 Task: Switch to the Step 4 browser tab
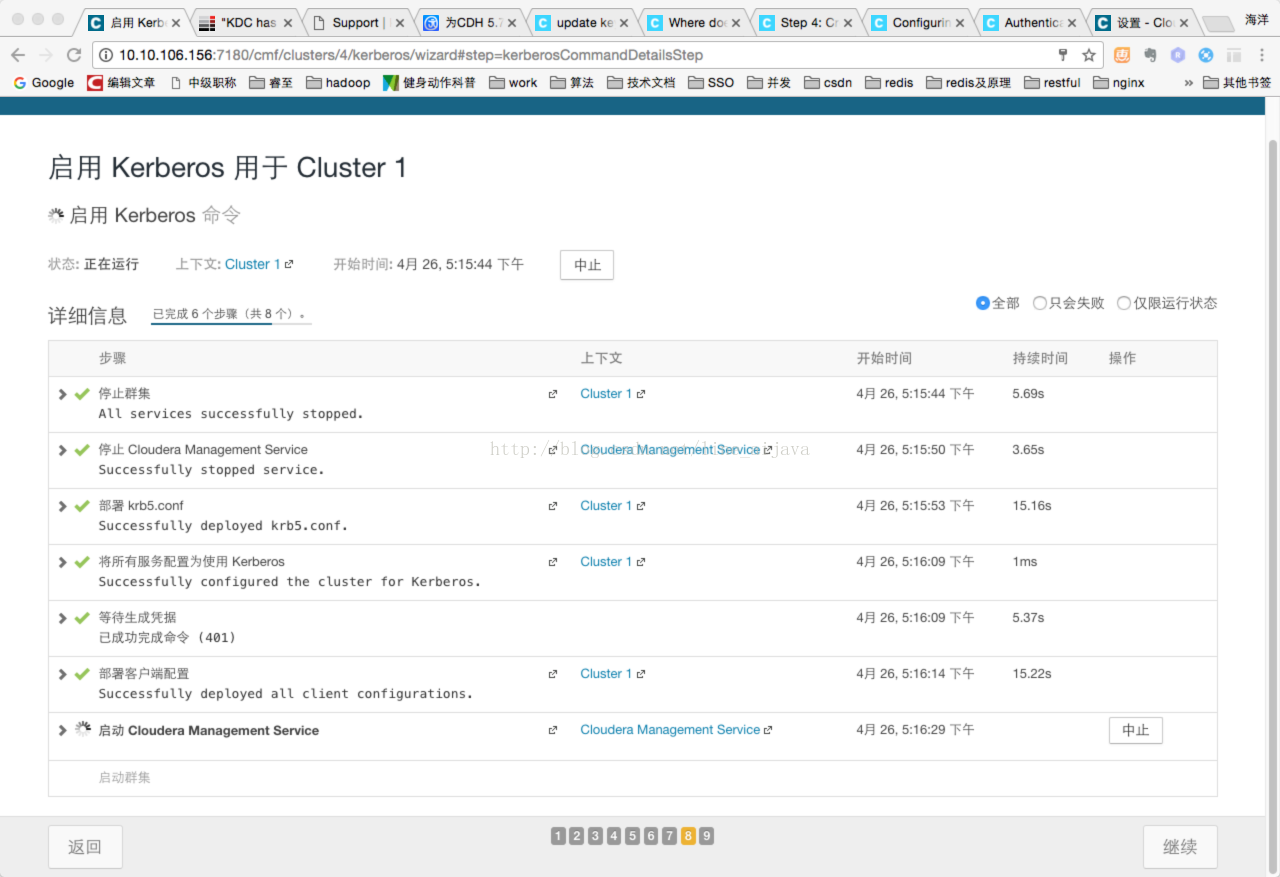pyautogui.click(x=805, y=22)
